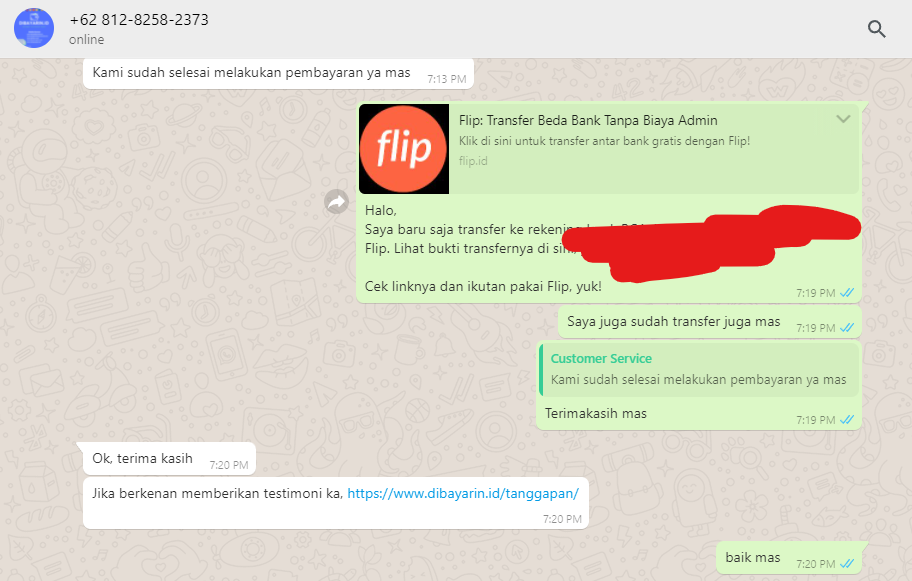Open the dibayarin.id/tanggapan link
912x581 pixels.
click(463, 493)
